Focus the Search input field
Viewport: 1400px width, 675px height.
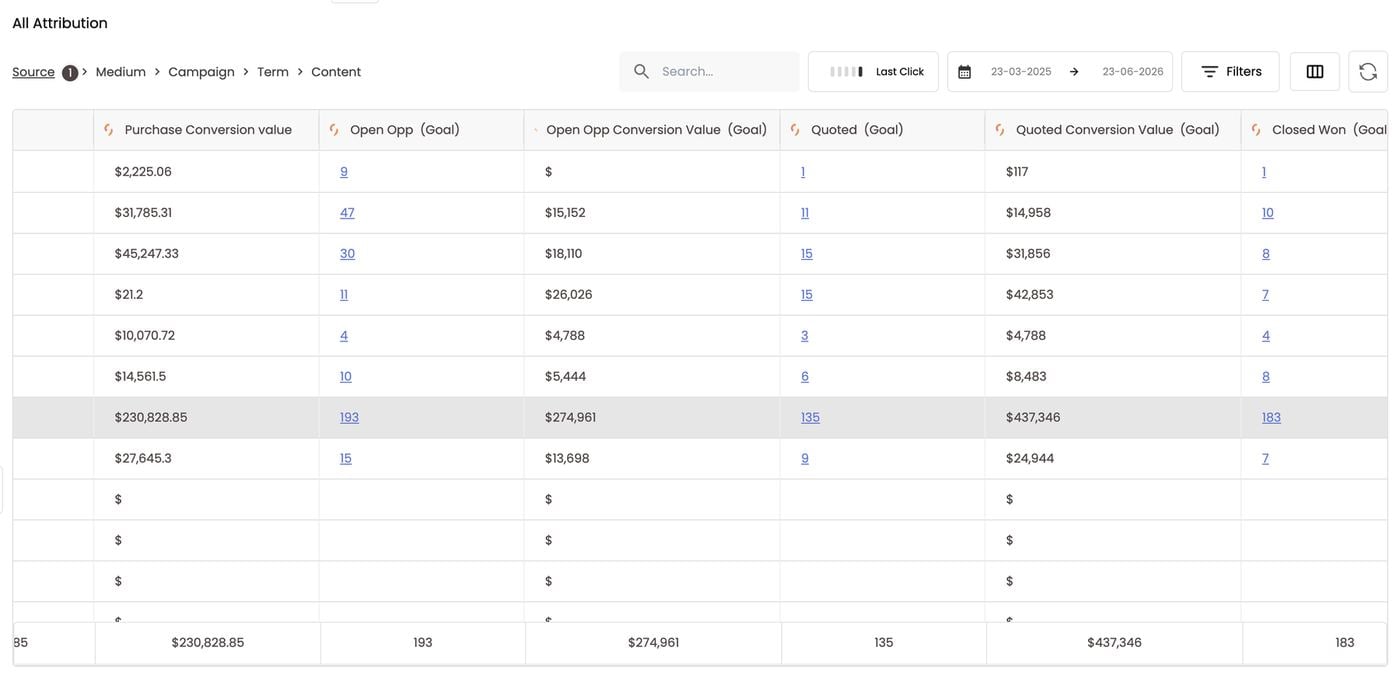pyautogui.click(x=709, y=72)
